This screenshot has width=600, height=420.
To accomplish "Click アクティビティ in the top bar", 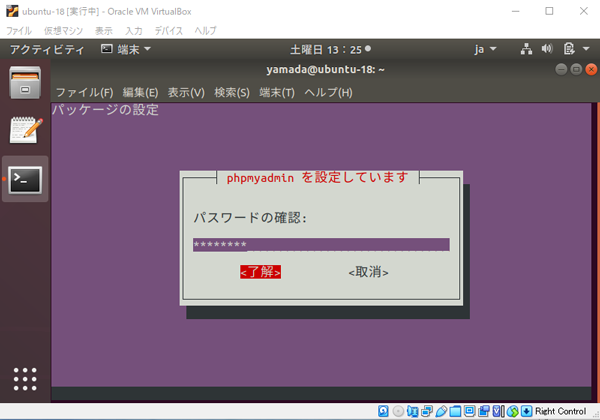I will (47, 49).
